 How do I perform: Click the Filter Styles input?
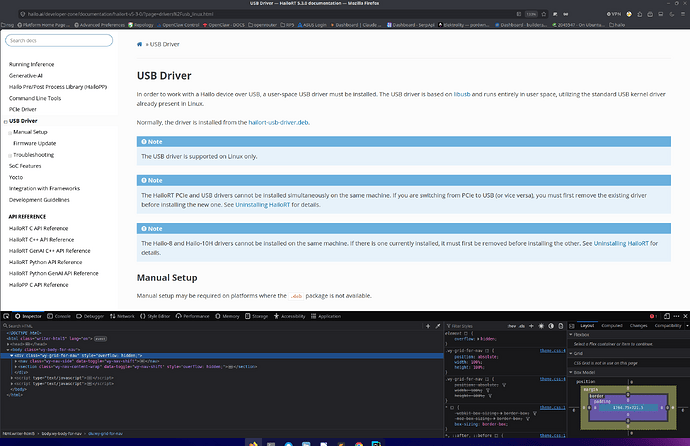click(x=476, y=326)
